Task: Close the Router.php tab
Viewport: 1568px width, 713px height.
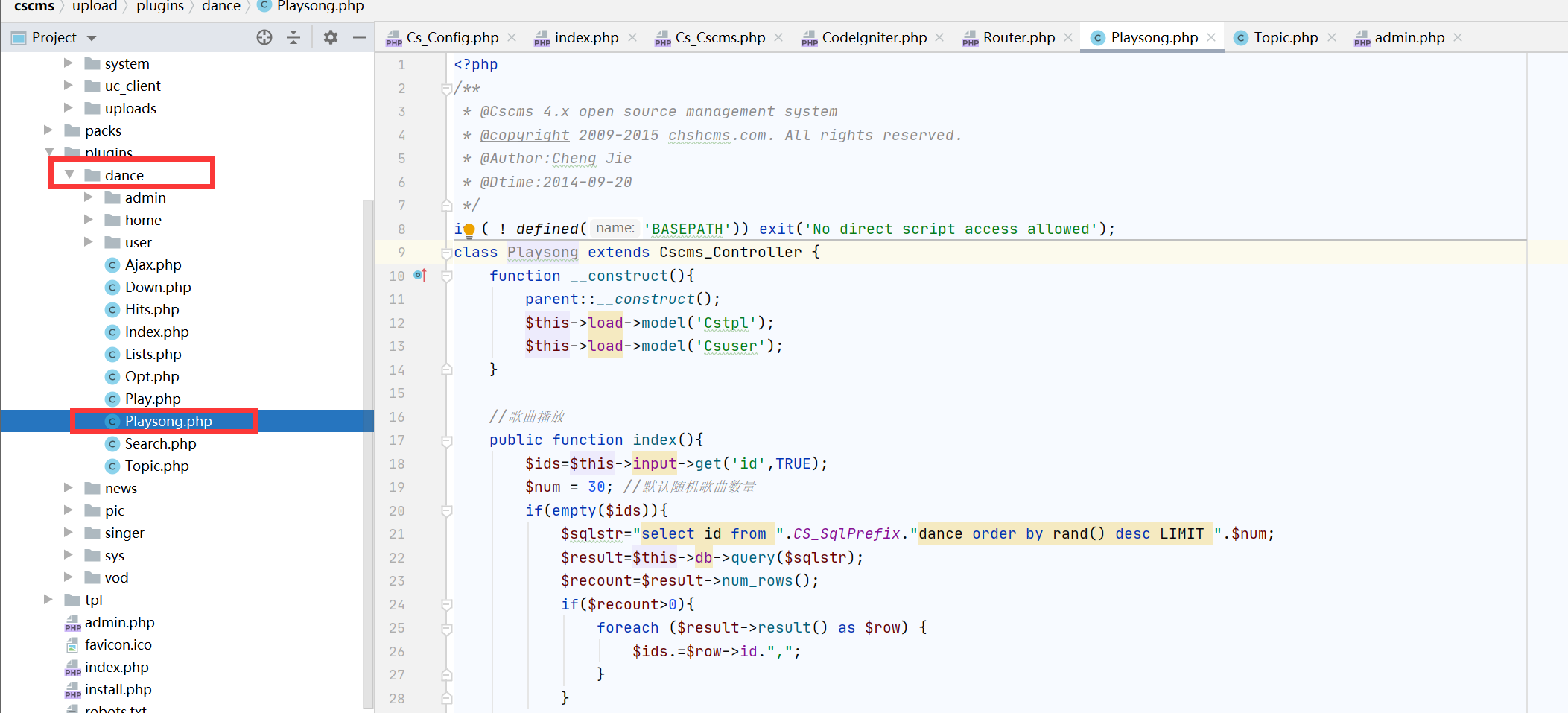Action: (1068, 37)
